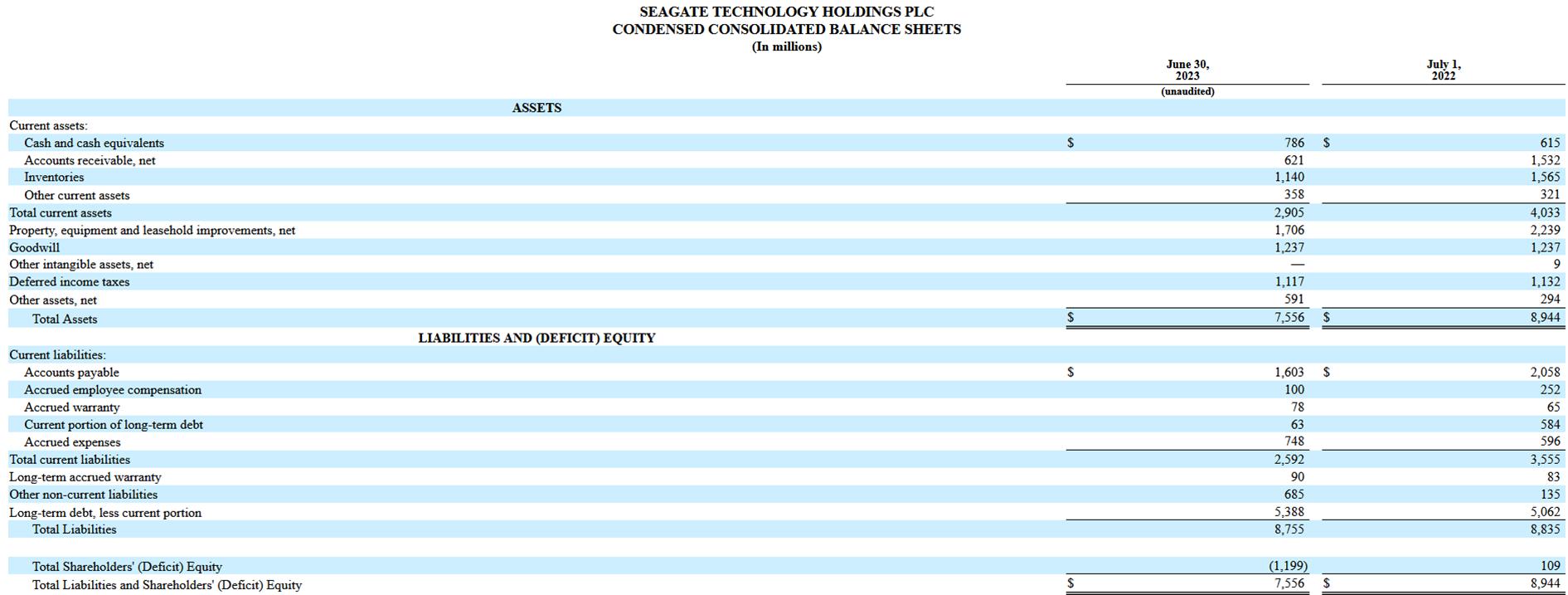Click 'Other assets, net' label
The height and width of the screenshot is (595, 1568).
pos(52,300)
